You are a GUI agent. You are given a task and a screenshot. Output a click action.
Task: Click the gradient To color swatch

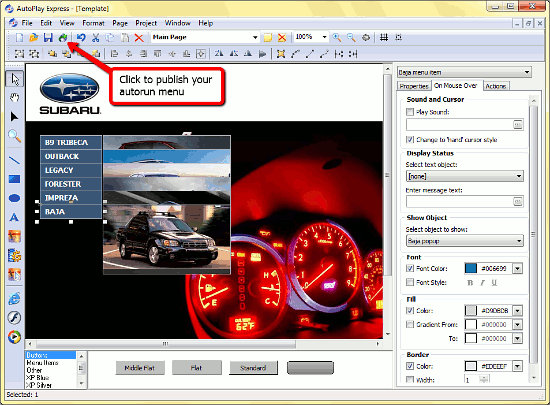click(471, 338)
